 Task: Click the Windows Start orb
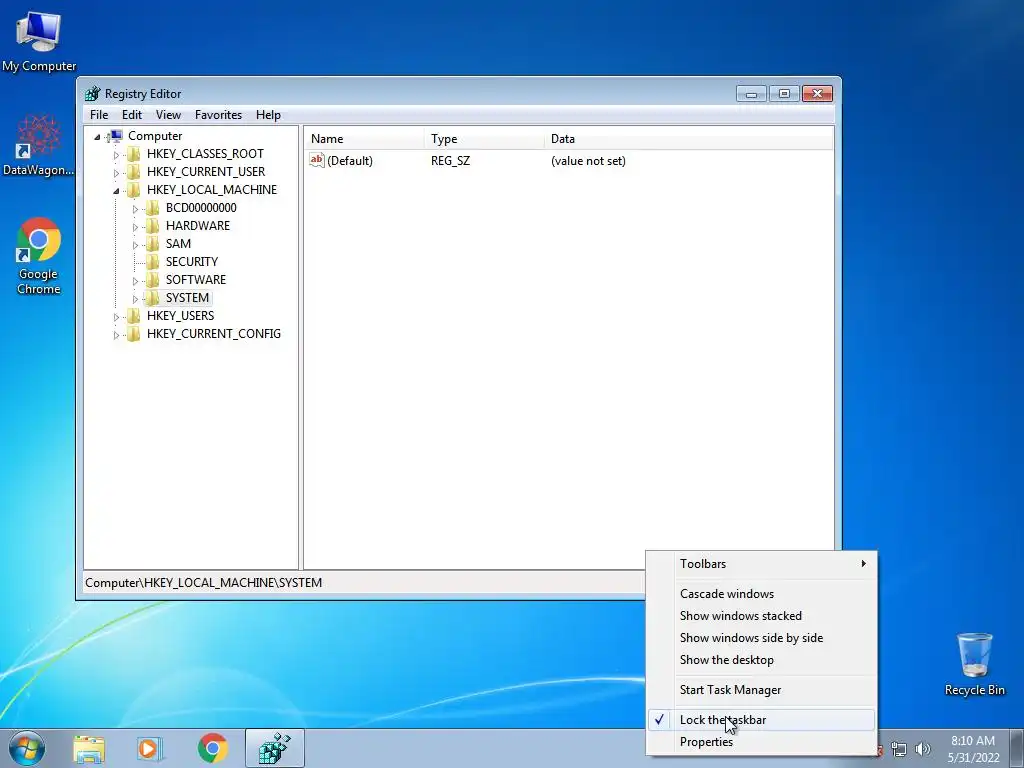point(27,748)
